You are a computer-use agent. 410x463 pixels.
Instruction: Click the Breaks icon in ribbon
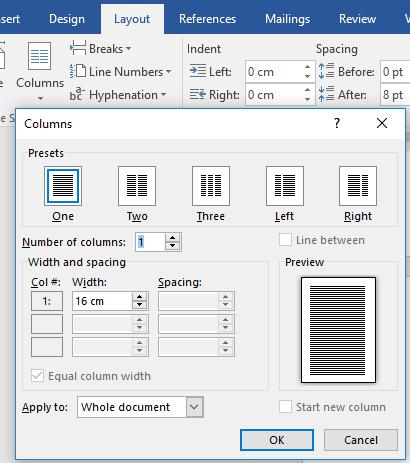(78, 49)
